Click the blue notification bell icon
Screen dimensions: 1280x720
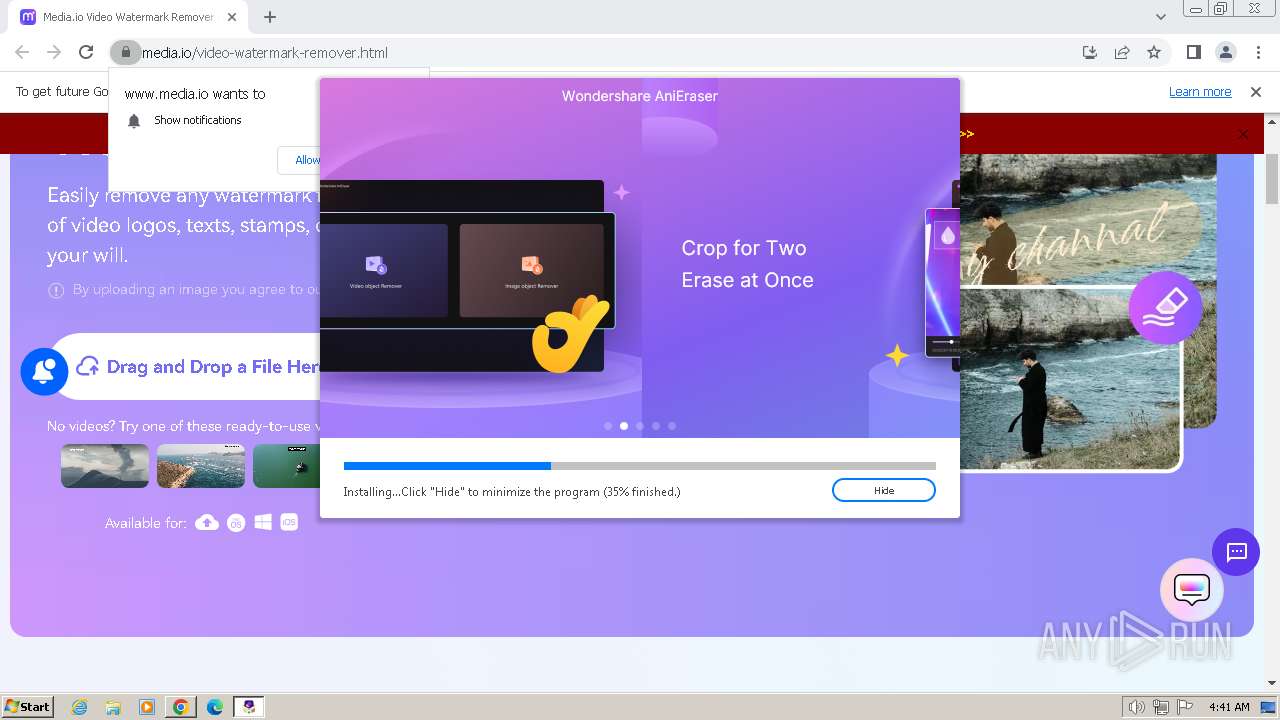point(44,371)
